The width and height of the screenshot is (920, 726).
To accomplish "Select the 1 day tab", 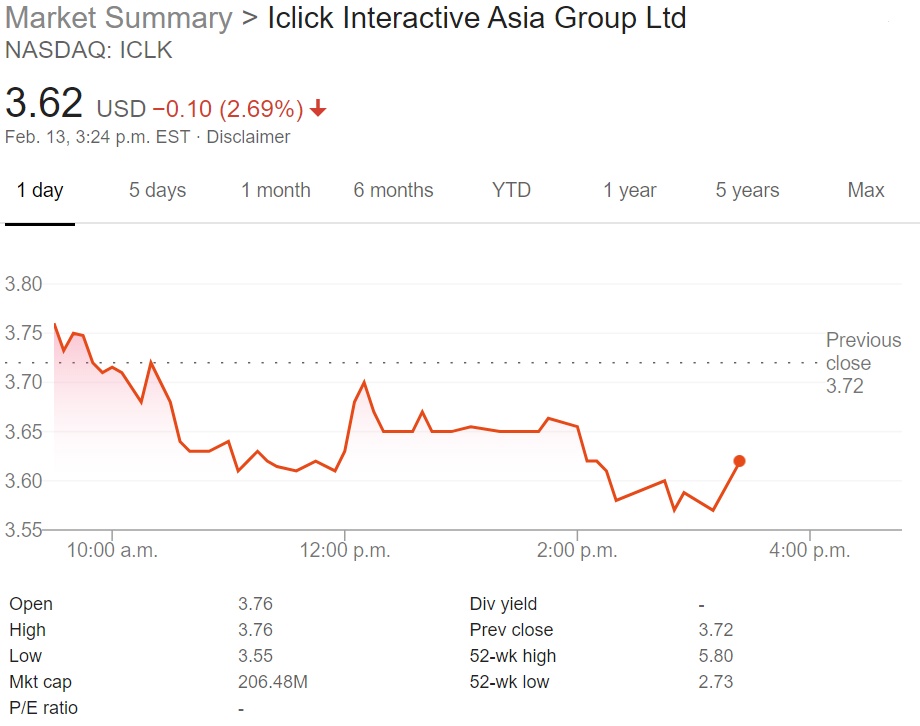I will [x=40, y=191].
